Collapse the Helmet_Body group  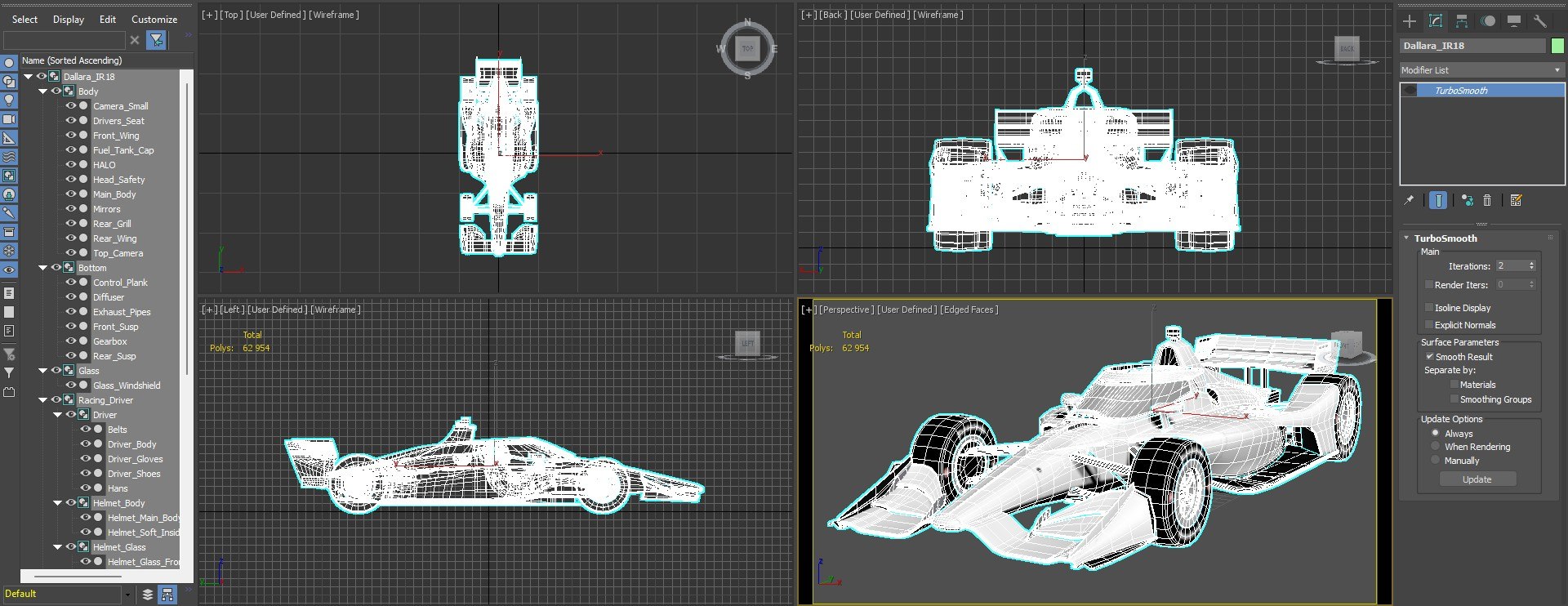click(58, 503)
